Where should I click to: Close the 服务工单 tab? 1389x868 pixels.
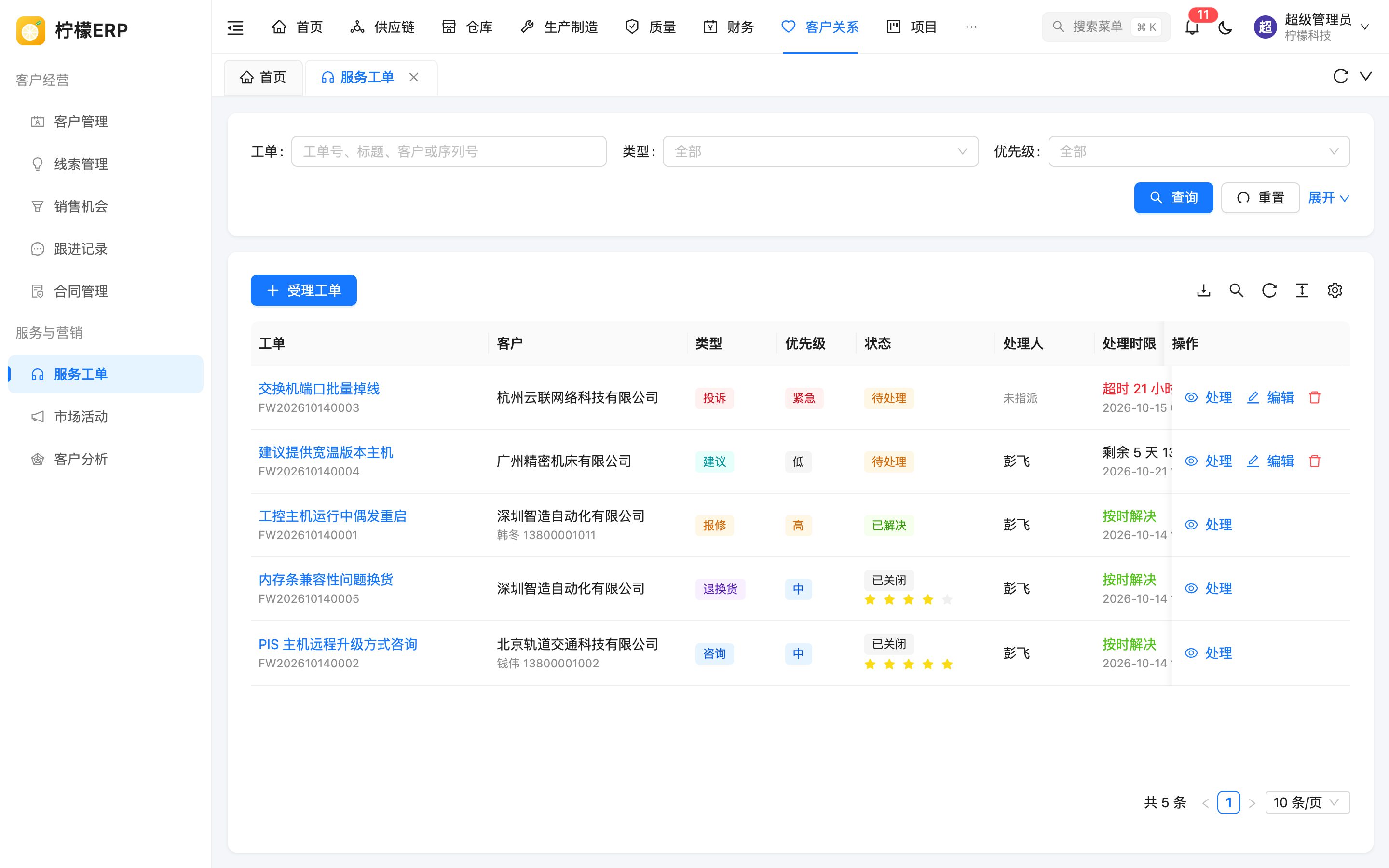(x=413, y=77)
